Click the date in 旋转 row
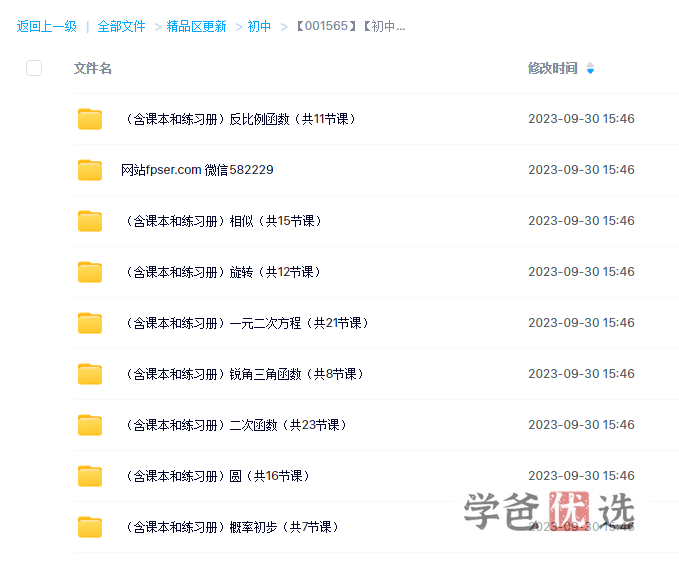Image resolution: width=679 pixels, height=571 pixels. pos(581,272)
